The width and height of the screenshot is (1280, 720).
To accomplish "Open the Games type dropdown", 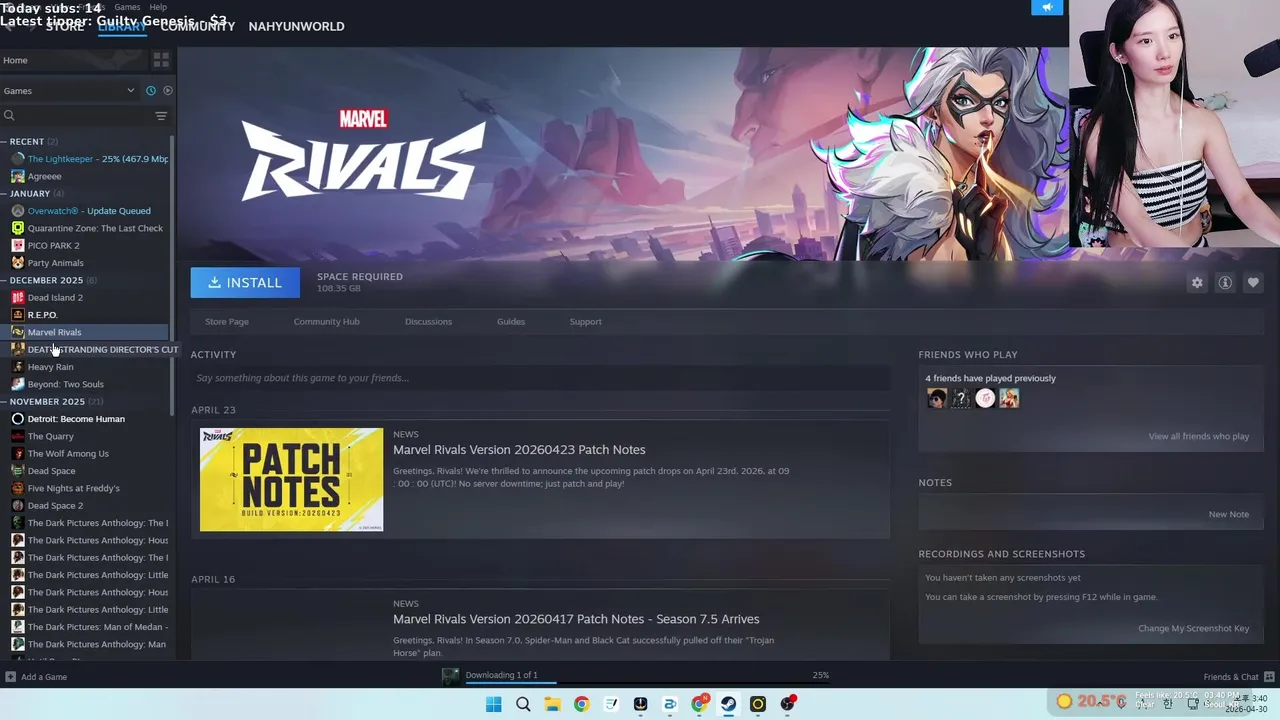I will [x=69, y=90].
